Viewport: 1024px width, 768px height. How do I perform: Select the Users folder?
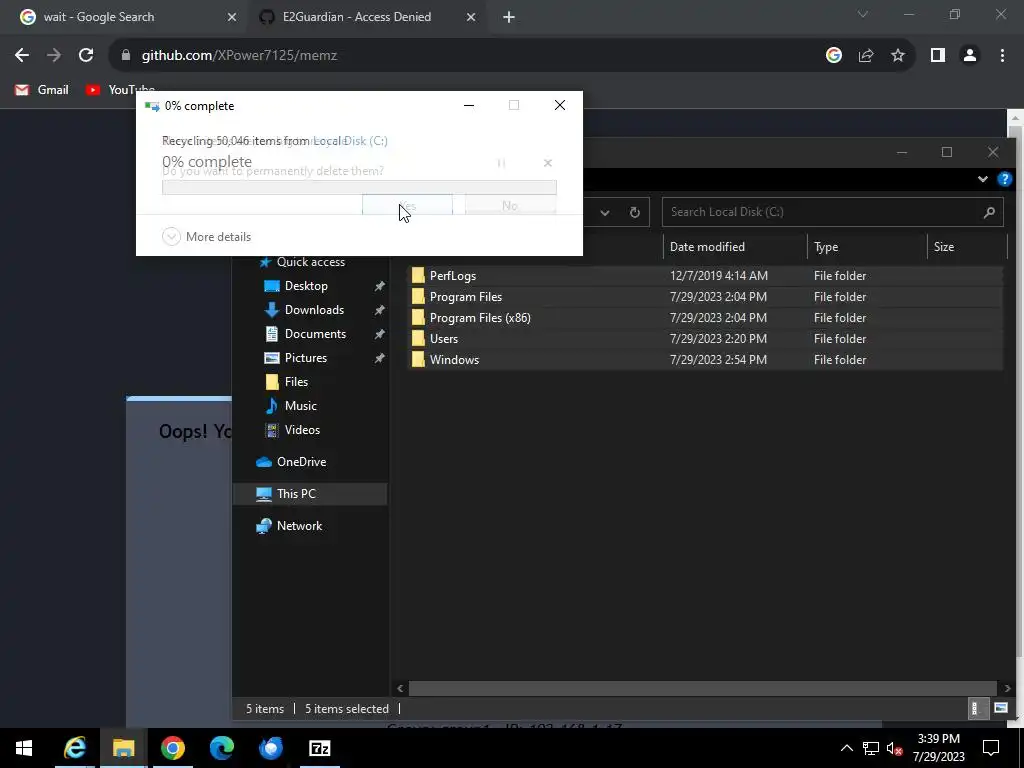705,338
